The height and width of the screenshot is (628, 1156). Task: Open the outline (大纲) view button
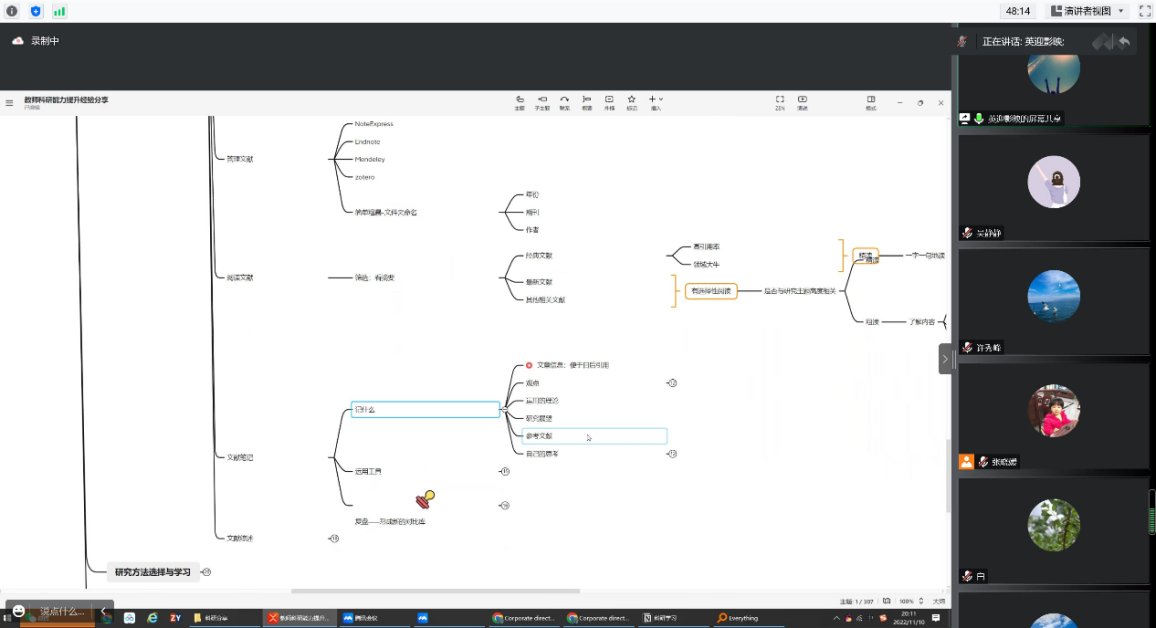tap(939, 601)
